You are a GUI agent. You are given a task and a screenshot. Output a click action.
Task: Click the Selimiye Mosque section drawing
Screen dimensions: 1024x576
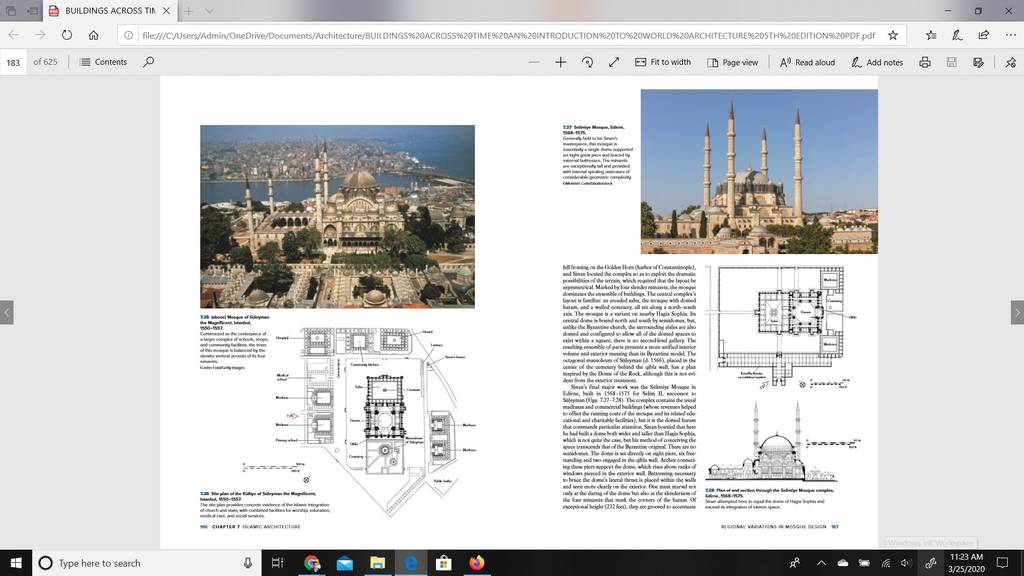(773, 441)
